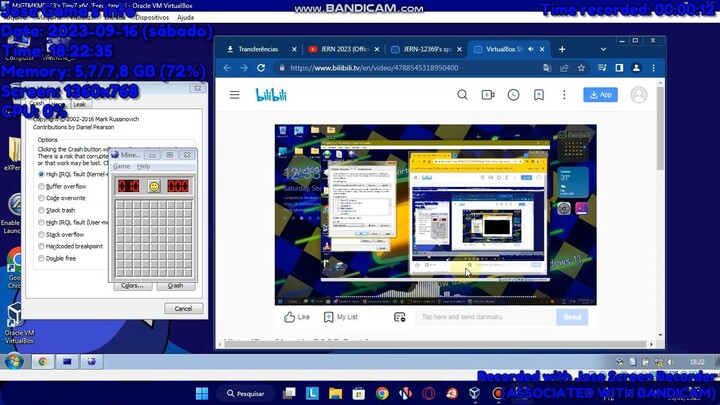Viewport: 720px width, 405px height.
Task: Open the bilibili user profile avatar
Action: [638, 95]
